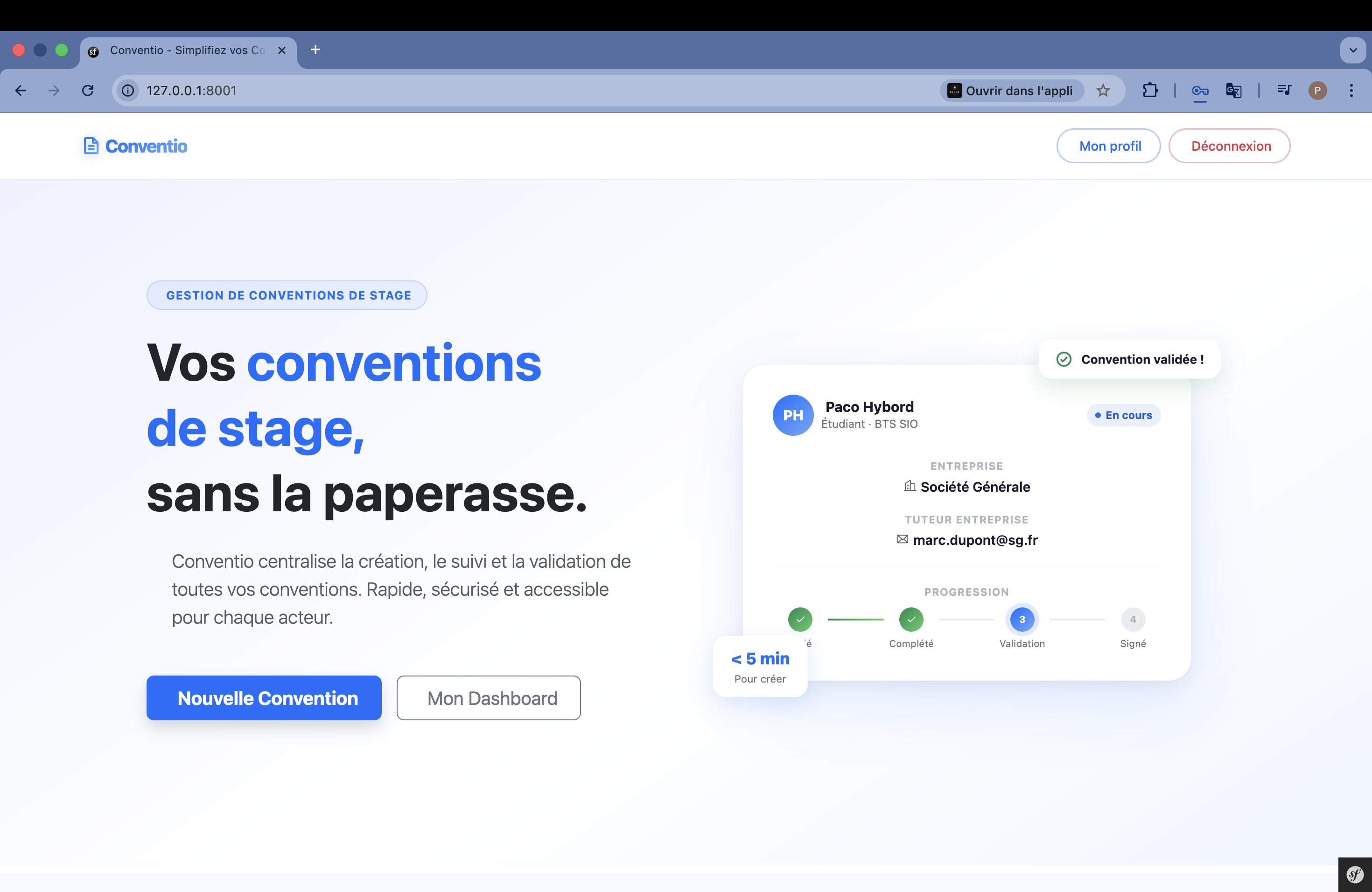The height and width of the screenshot is (892, 1372).
Task: Open the tab search chevron at top right
Action: pos(1352,50)
